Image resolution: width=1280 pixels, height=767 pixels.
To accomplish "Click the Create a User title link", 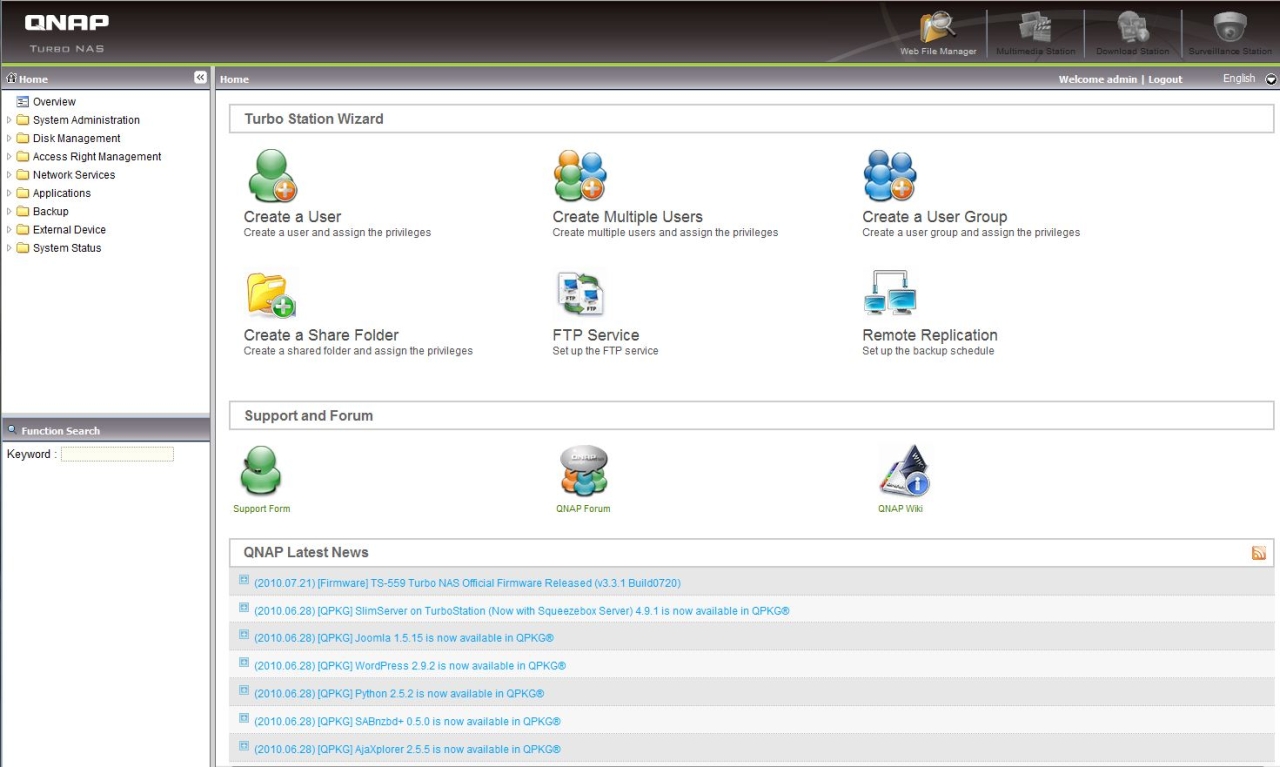I will coord(292,217).
